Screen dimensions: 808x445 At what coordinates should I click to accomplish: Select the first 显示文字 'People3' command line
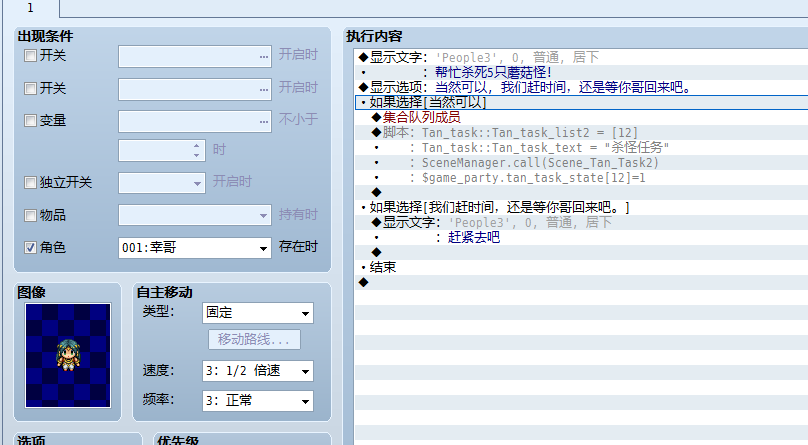tap(581, 57)
